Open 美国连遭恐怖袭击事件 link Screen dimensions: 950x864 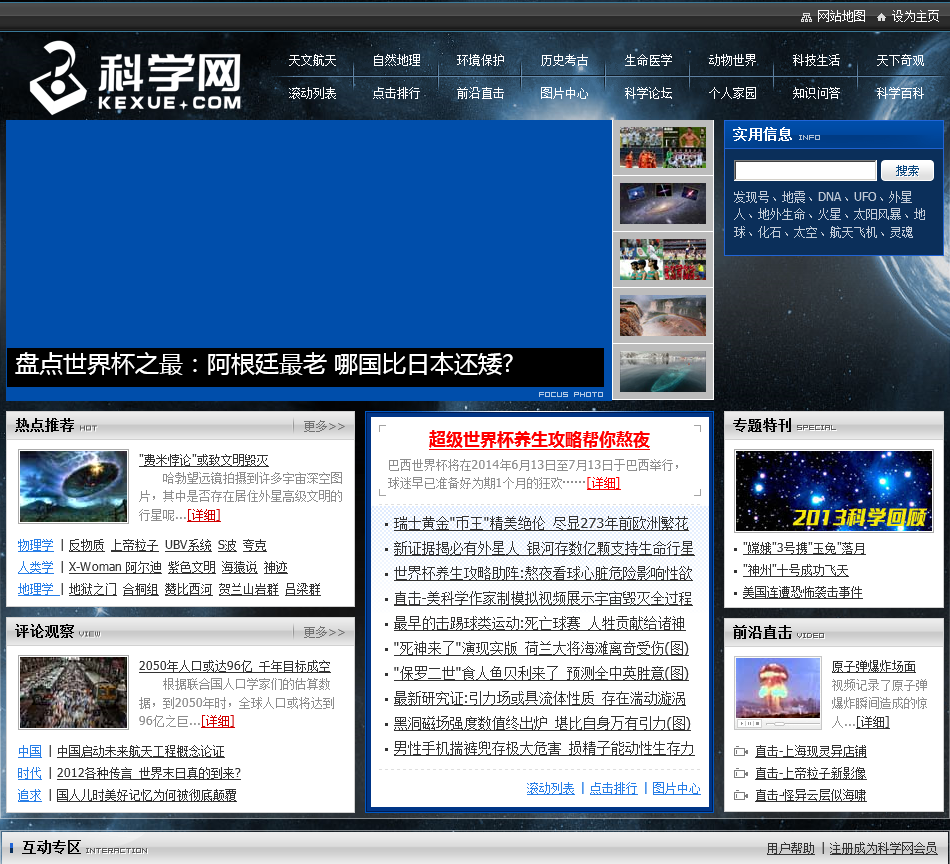803,592
